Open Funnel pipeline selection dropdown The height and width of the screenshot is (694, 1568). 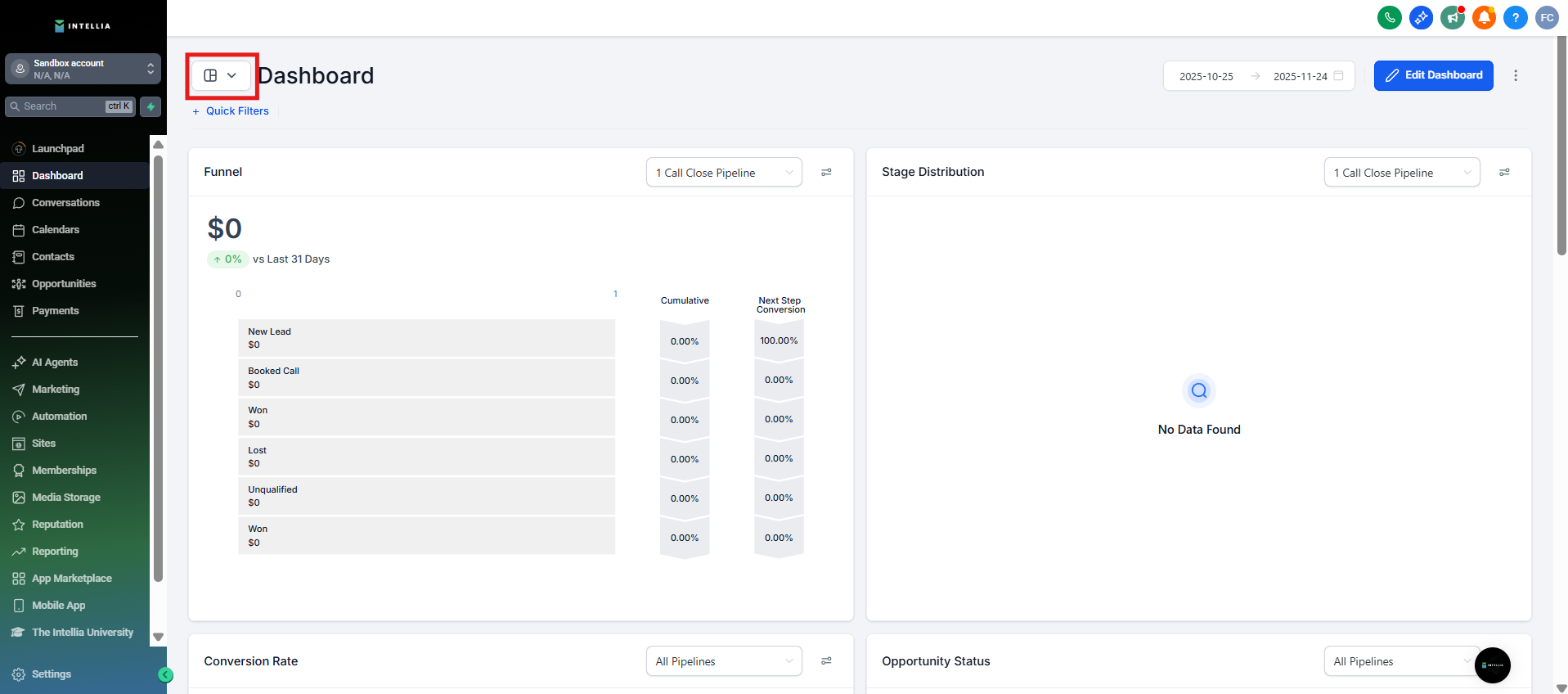(x=723, y=173)
